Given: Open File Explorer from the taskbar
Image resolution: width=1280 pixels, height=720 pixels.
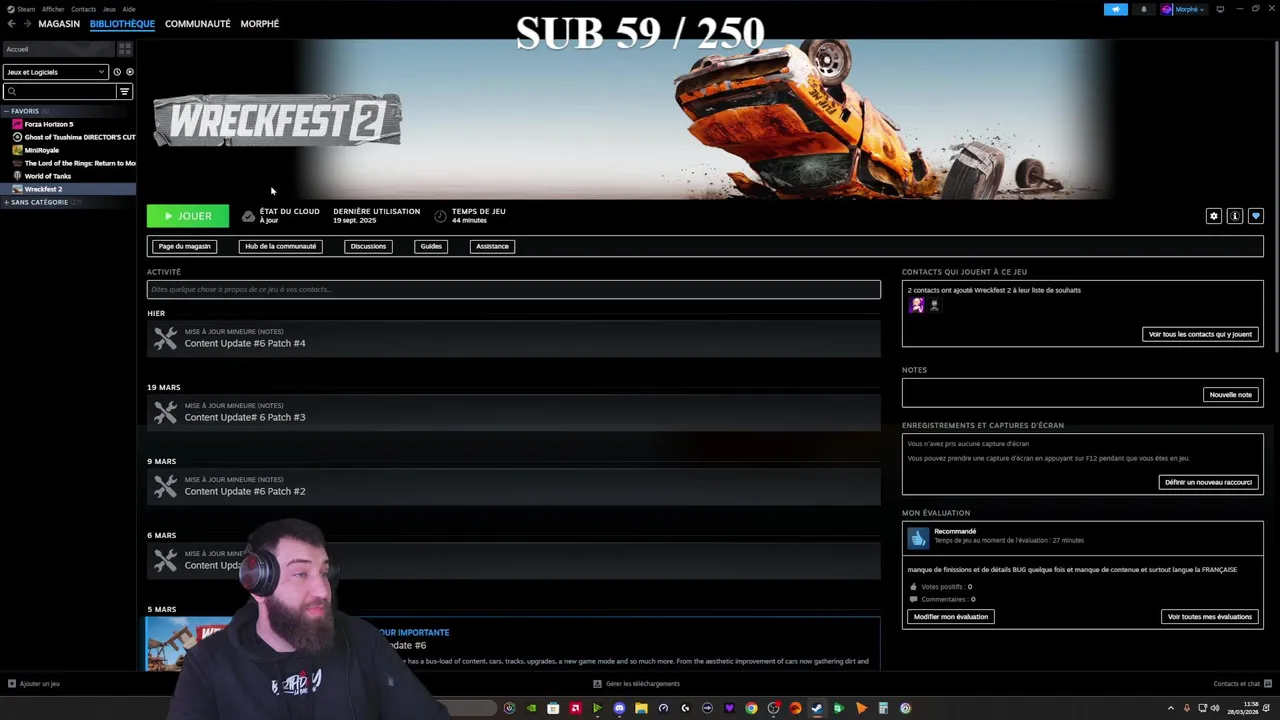Looking at the screenshot, I should pos(641,709).
